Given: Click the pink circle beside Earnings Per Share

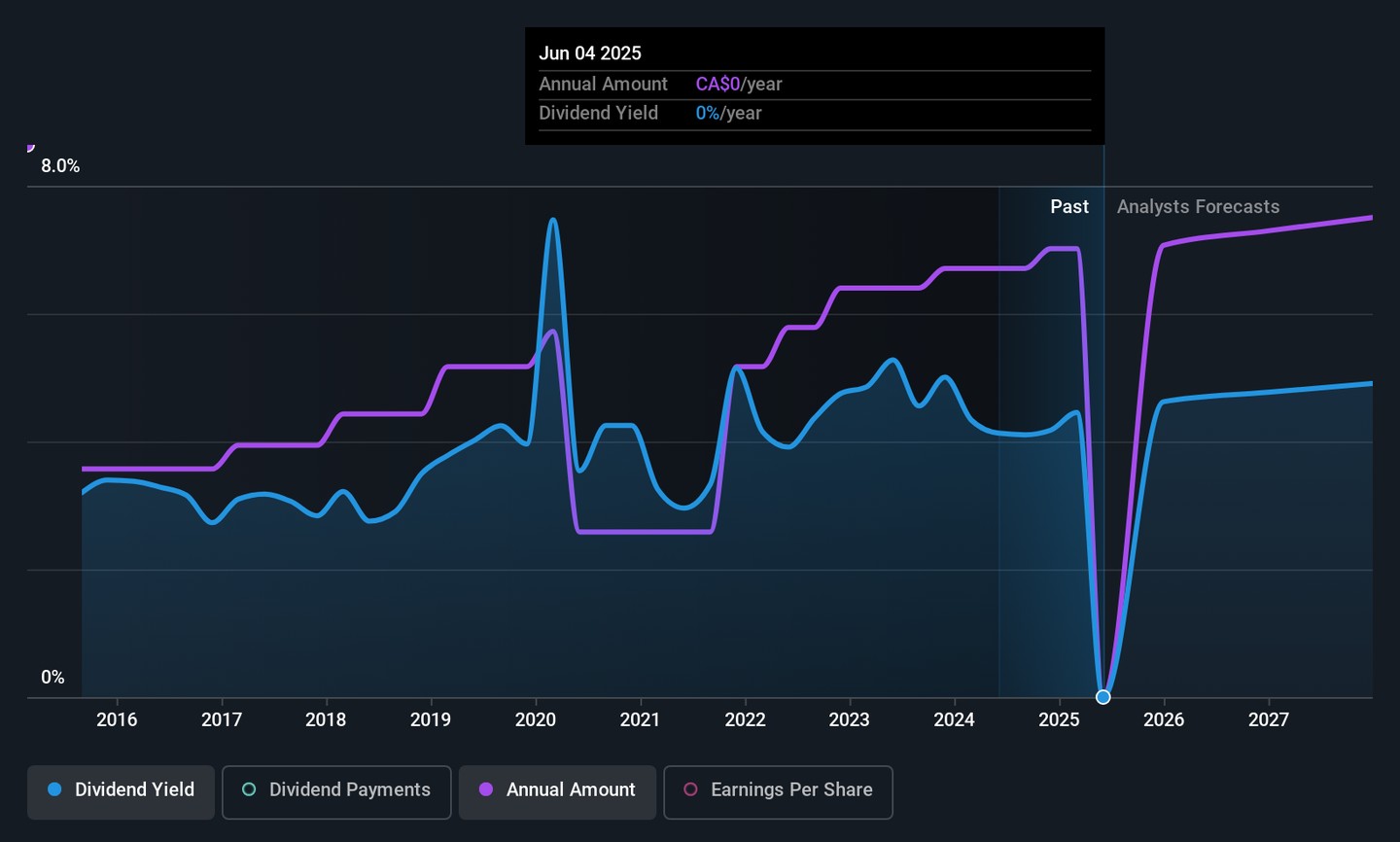Looking at the screenshot, I should pyautogui.click(x=690, y=789).
